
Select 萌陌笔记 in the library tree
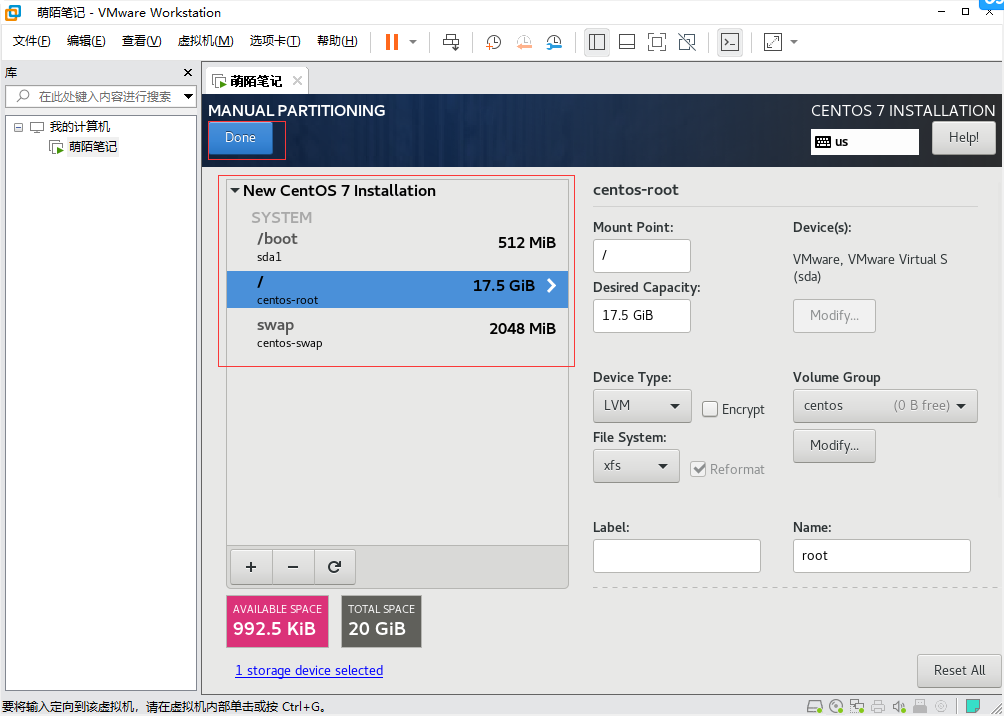click(93, 147)
